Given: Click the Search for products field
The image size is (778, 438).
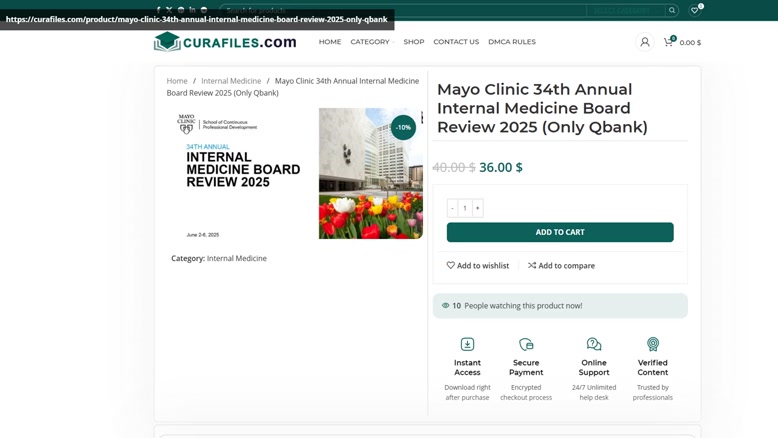Looking at the screenshot, I should pos(403,10).
